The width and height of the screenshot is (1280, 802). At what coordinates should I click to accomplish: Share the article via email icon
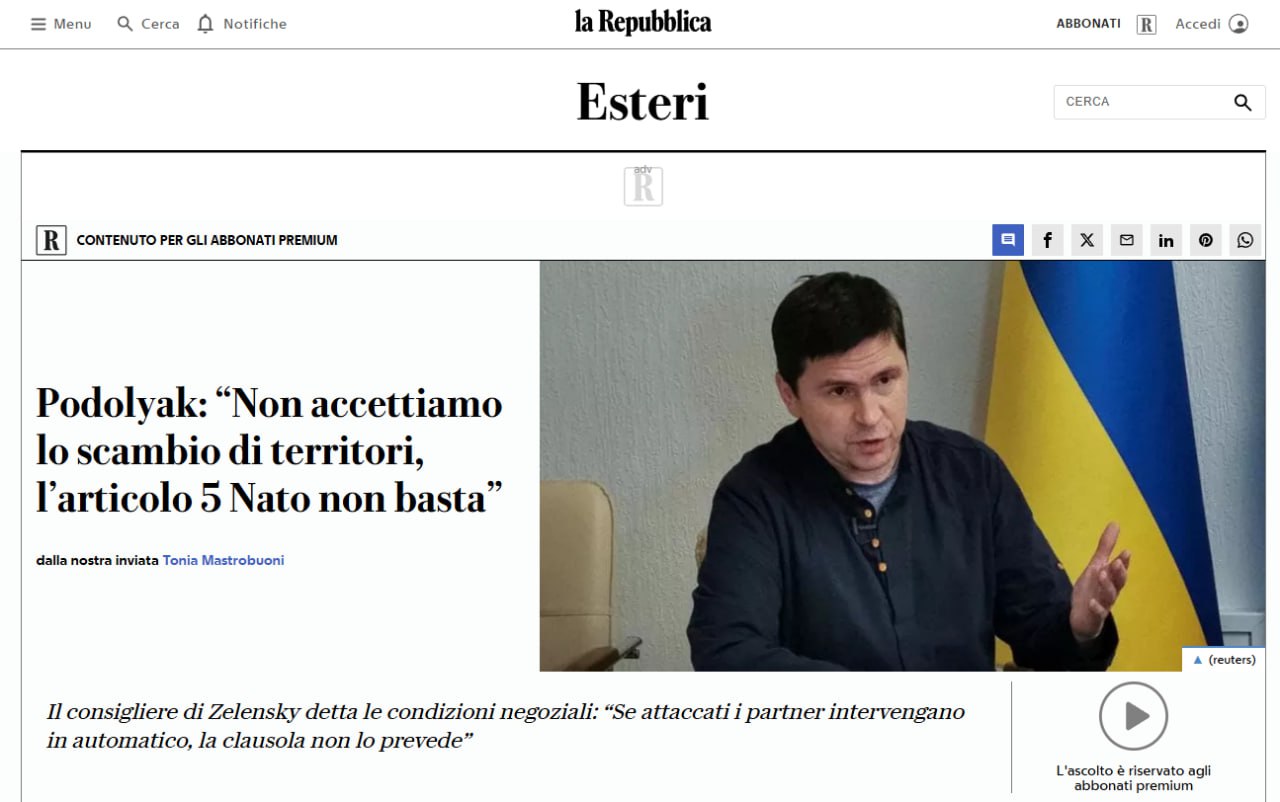click(1126, 240)
